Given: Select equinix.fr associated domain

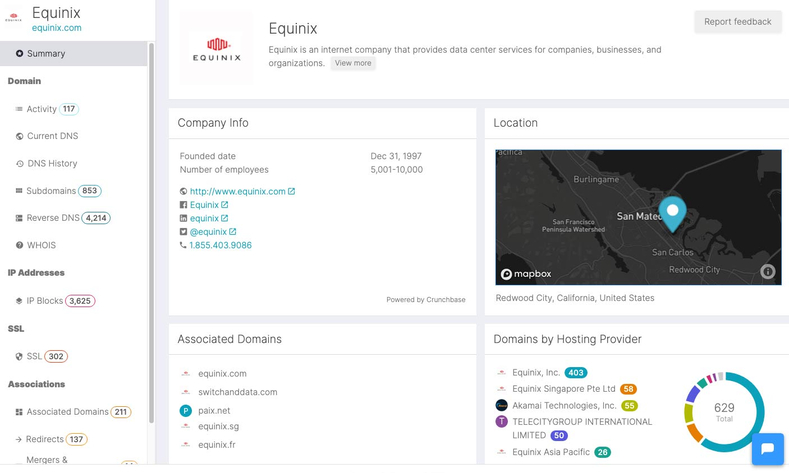Looking at the screenshot, I should click(217, 445).
